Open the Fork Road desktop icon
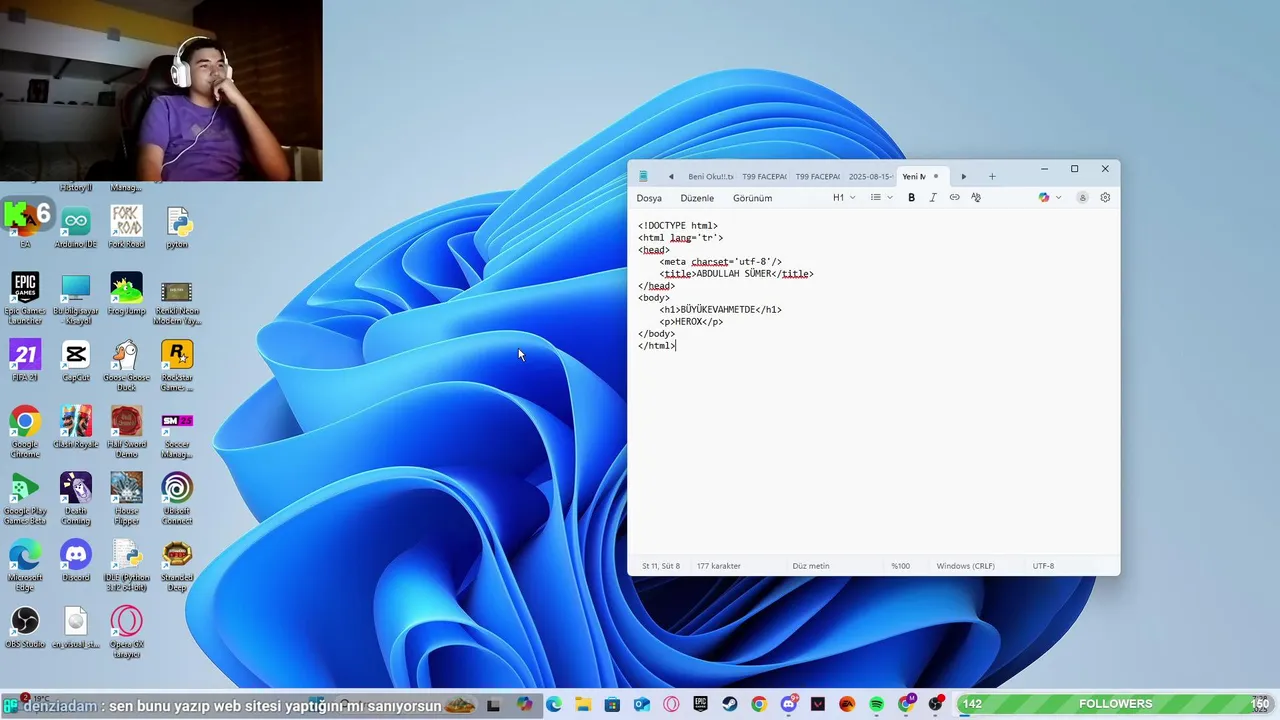Viewport: 1280px width, 720px height. pyautogui.click(x=127, y=228)
